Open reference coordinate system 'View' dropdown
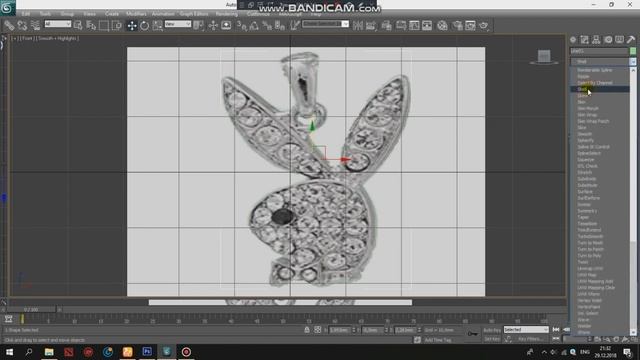This screenshot has width=640, height=360. [x=178, y=24]
